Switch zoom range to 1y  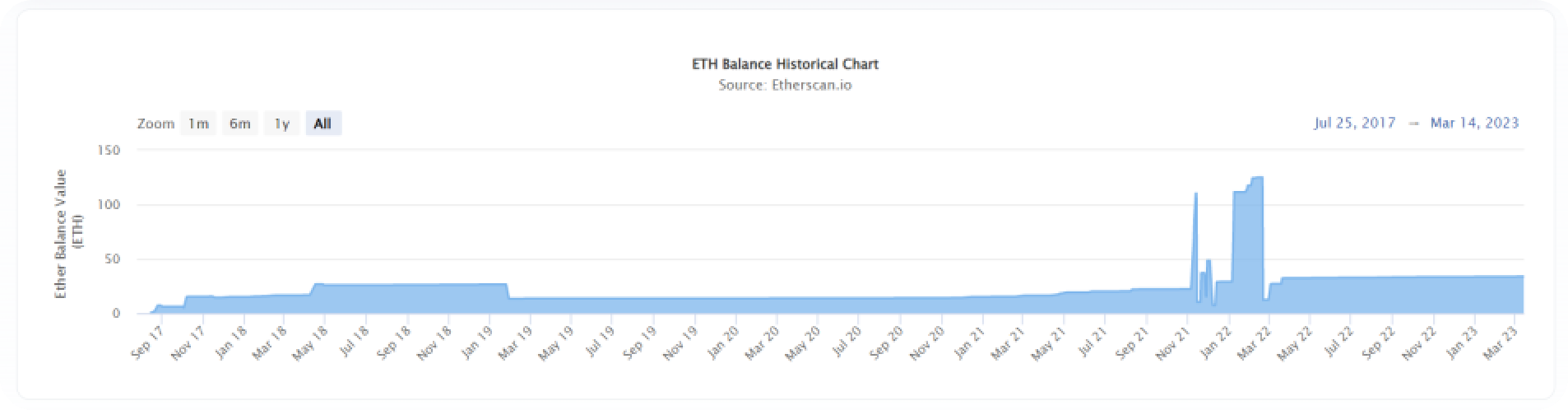[281, 123]
